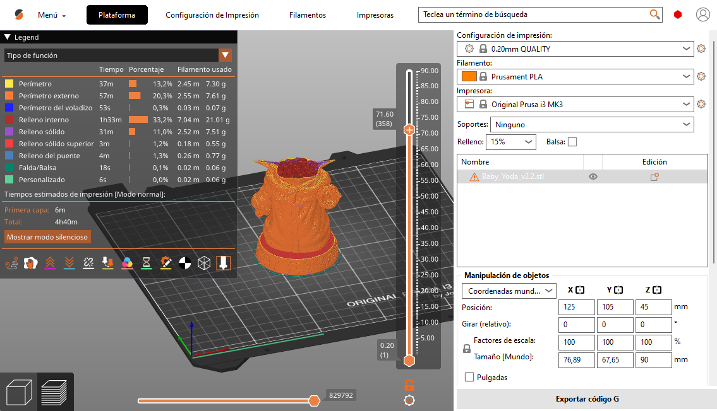717x411 pixels.
Task: Toggle visibility eye for Baby_Yoda_v2.2.stl
Action: [x=593, y=176]
